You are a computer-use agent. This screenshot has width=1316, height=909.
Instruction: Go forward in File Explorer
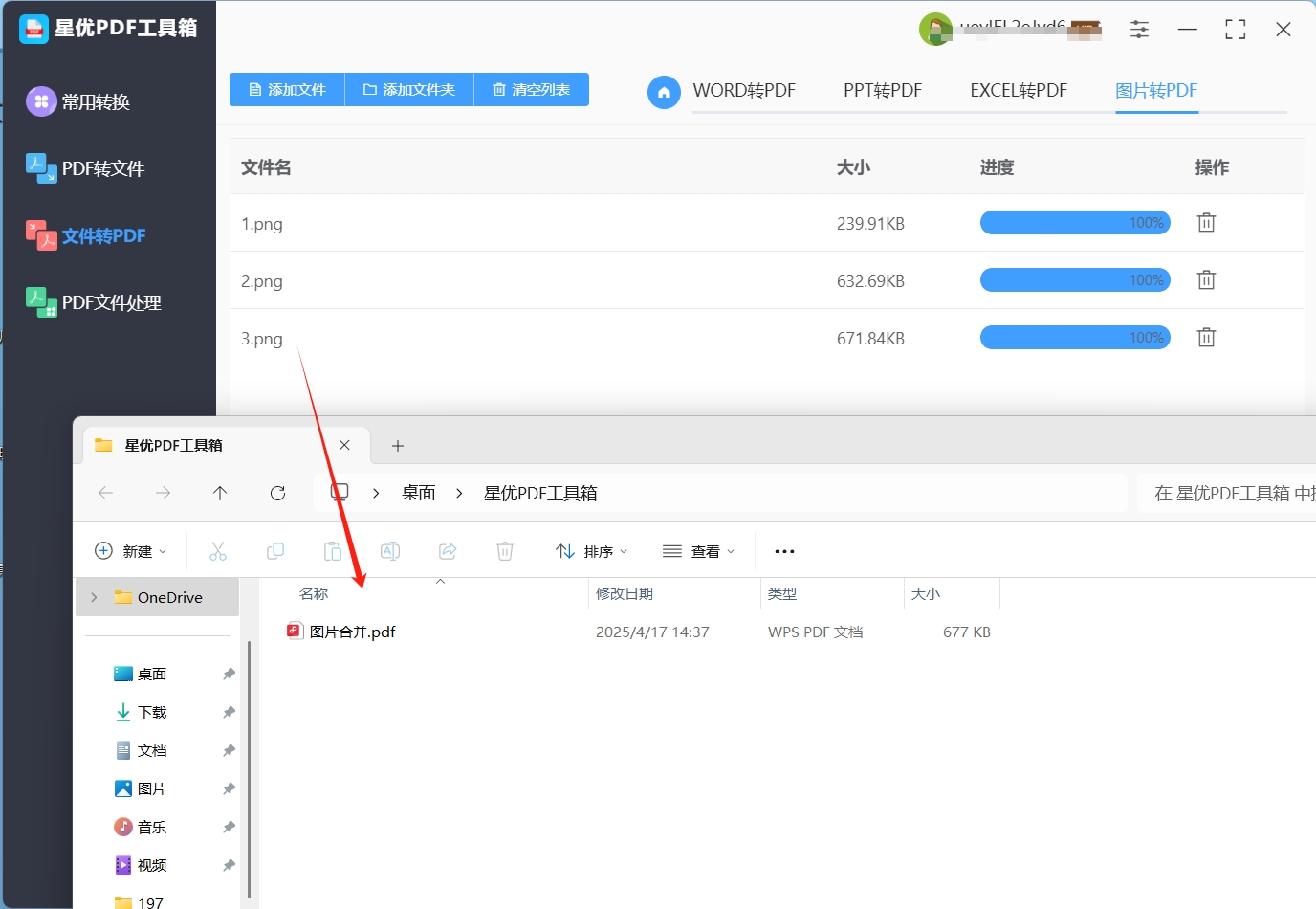163,493
